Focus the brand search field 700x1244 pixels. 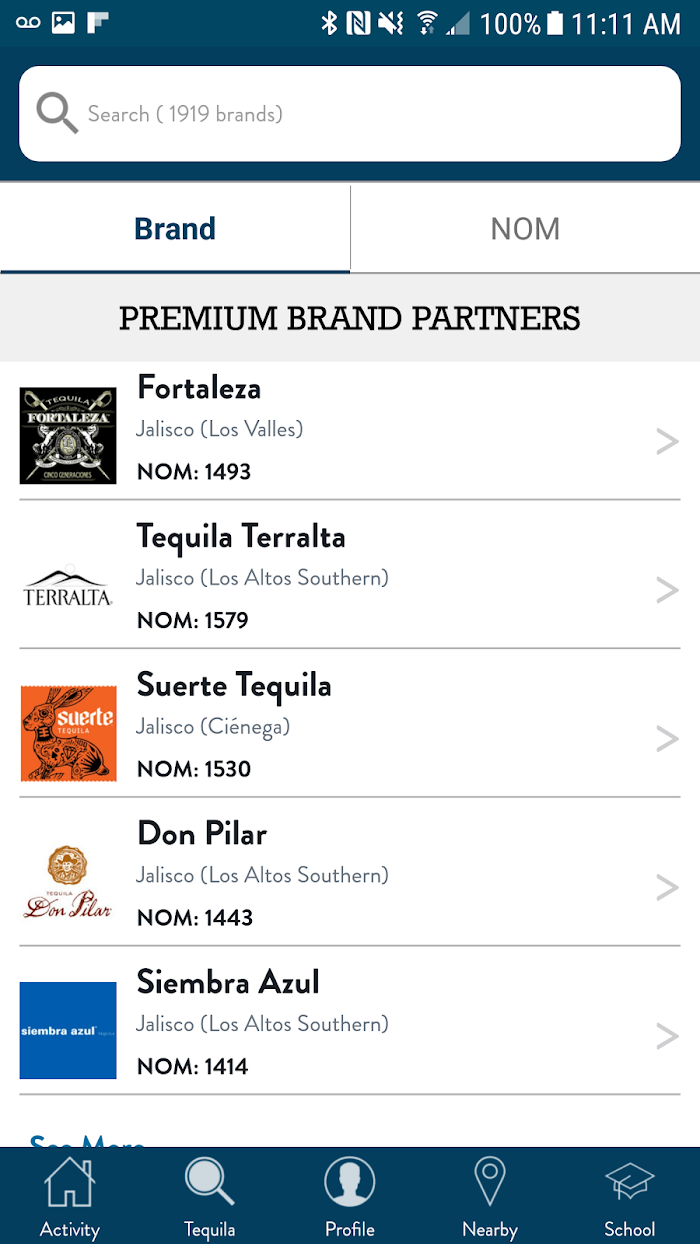tap(350, 114)
